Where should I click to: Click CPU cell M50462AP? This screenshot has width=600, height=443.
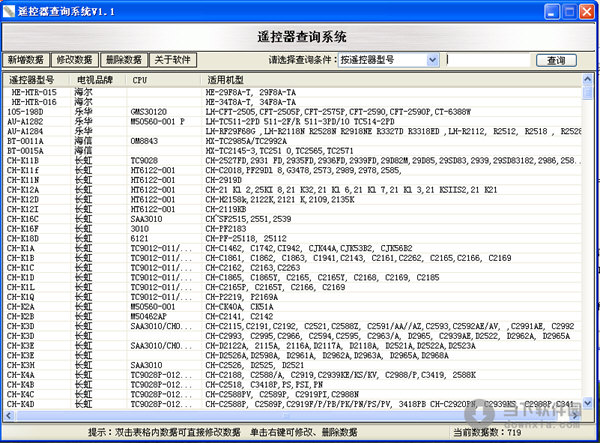coord(148,317)
